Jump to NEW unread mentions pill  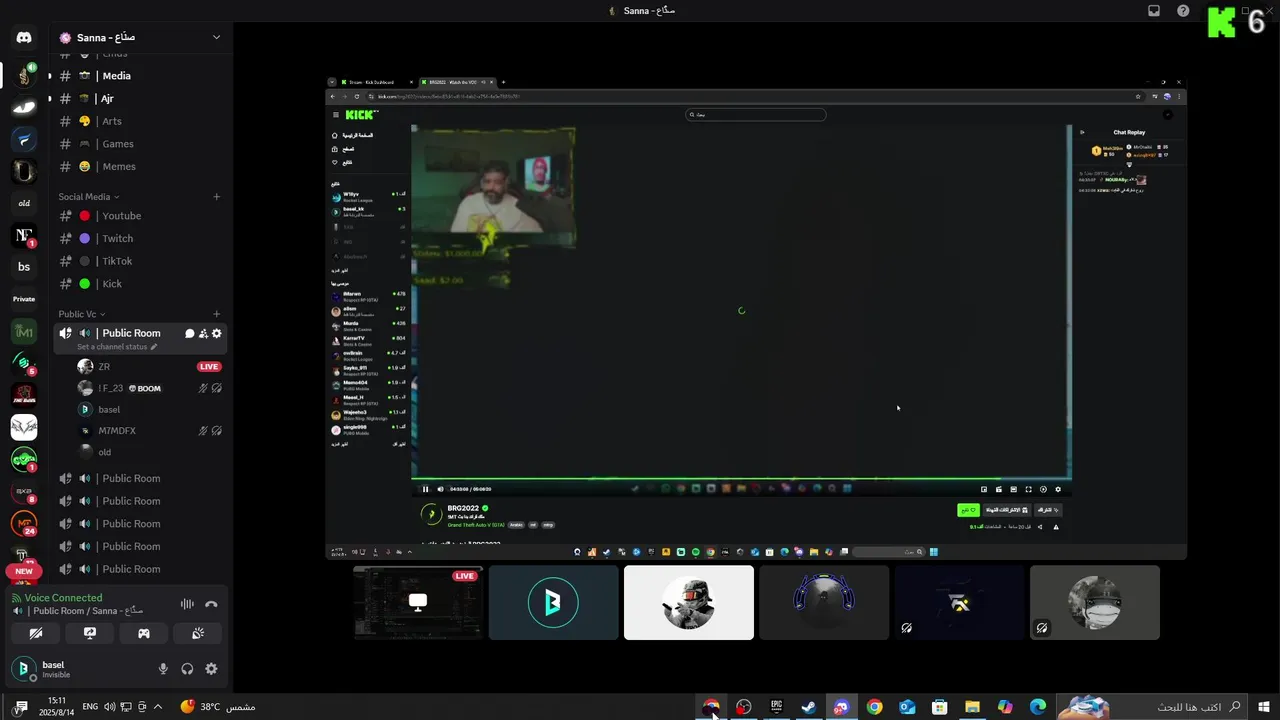click(24, 572)
